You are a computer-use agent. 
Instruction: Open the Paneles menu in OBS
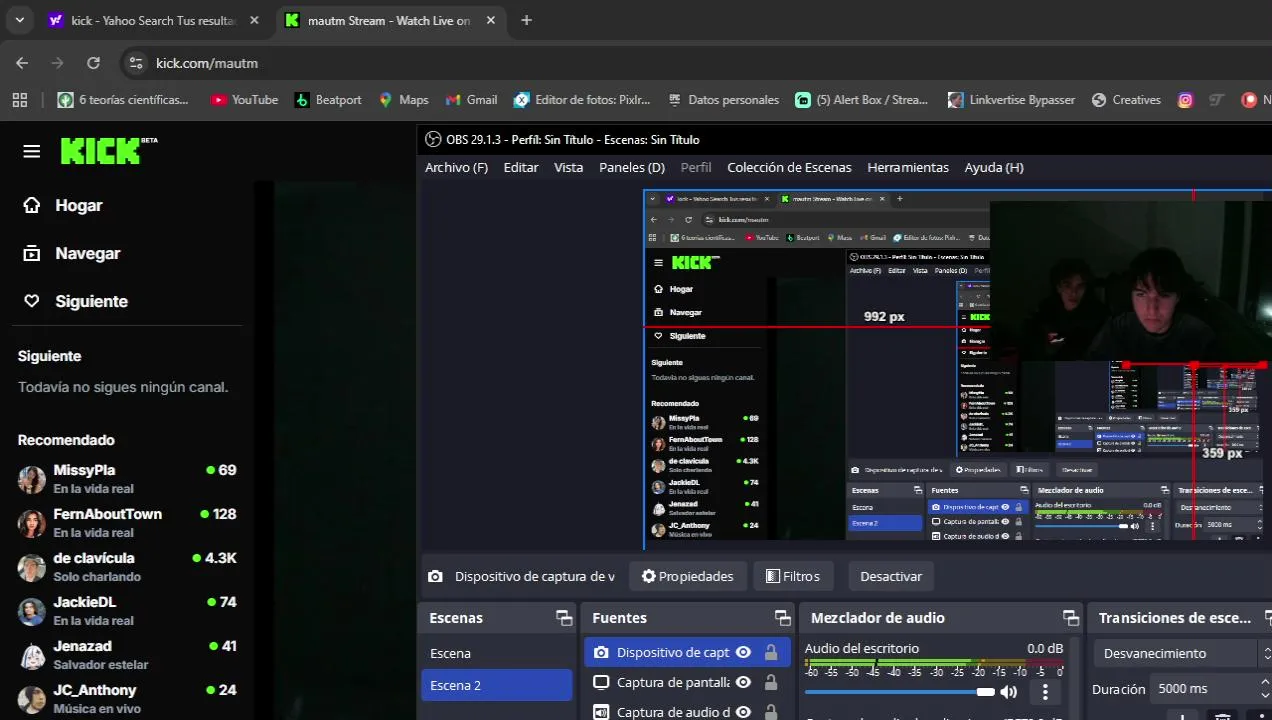(632, 167)
